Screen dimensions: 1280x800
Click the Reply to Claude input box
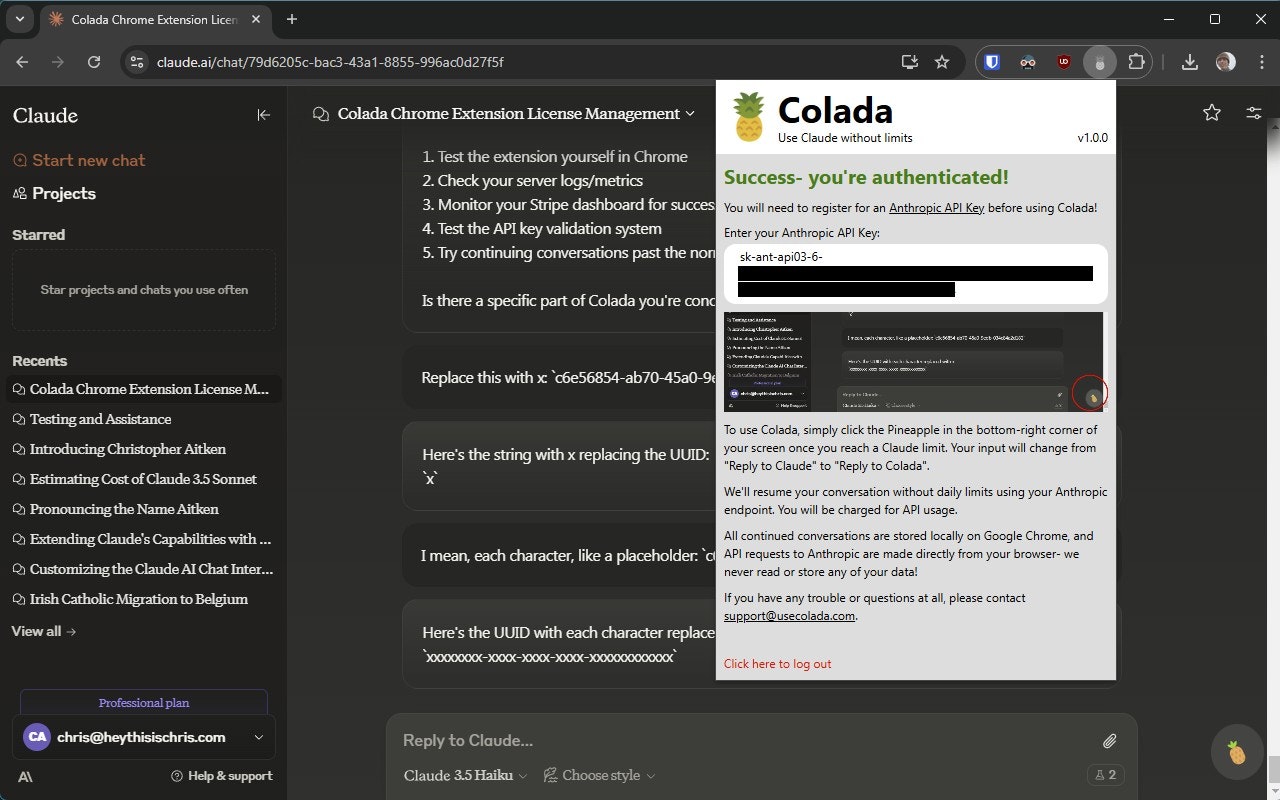point(745,741)
